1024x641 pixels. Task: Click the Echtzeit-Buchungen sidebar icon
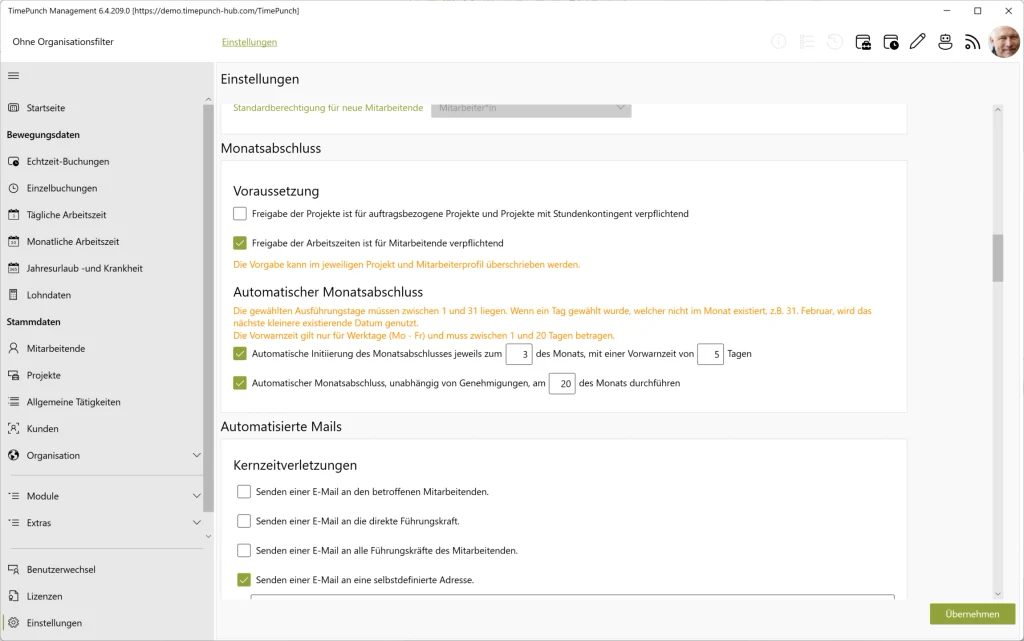pos(13,161)
